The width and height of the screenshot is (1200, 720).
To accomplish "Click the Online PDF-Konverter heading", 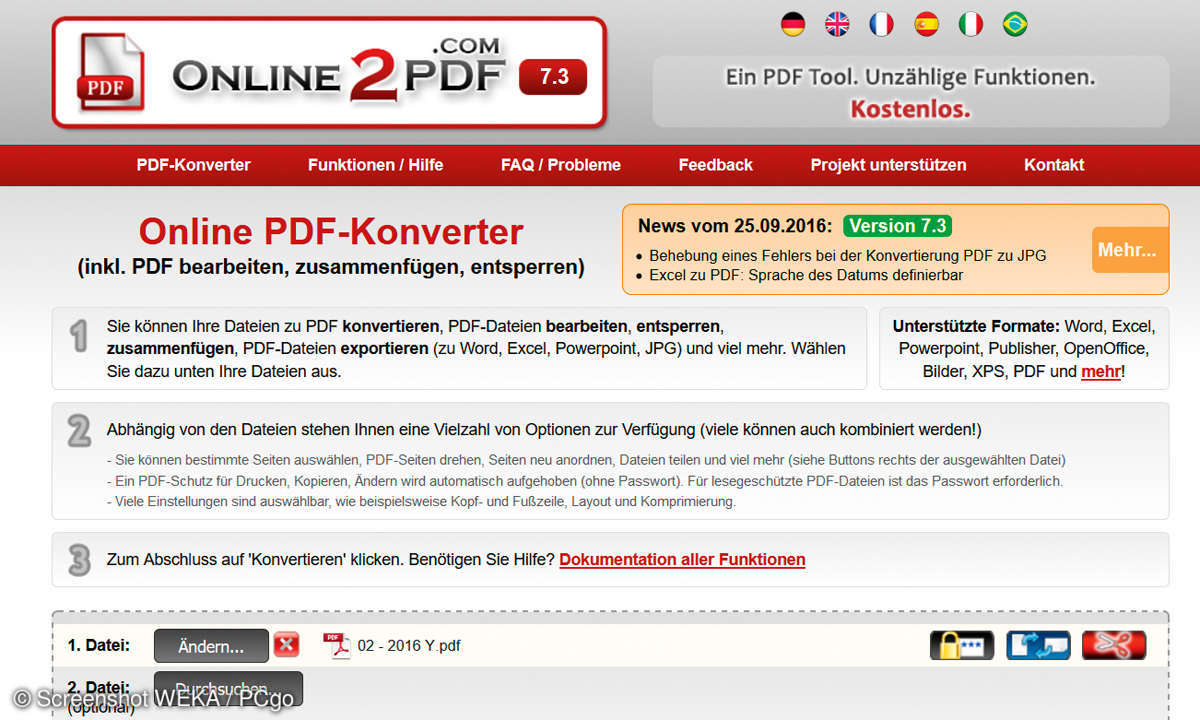I will click(331, 231).
